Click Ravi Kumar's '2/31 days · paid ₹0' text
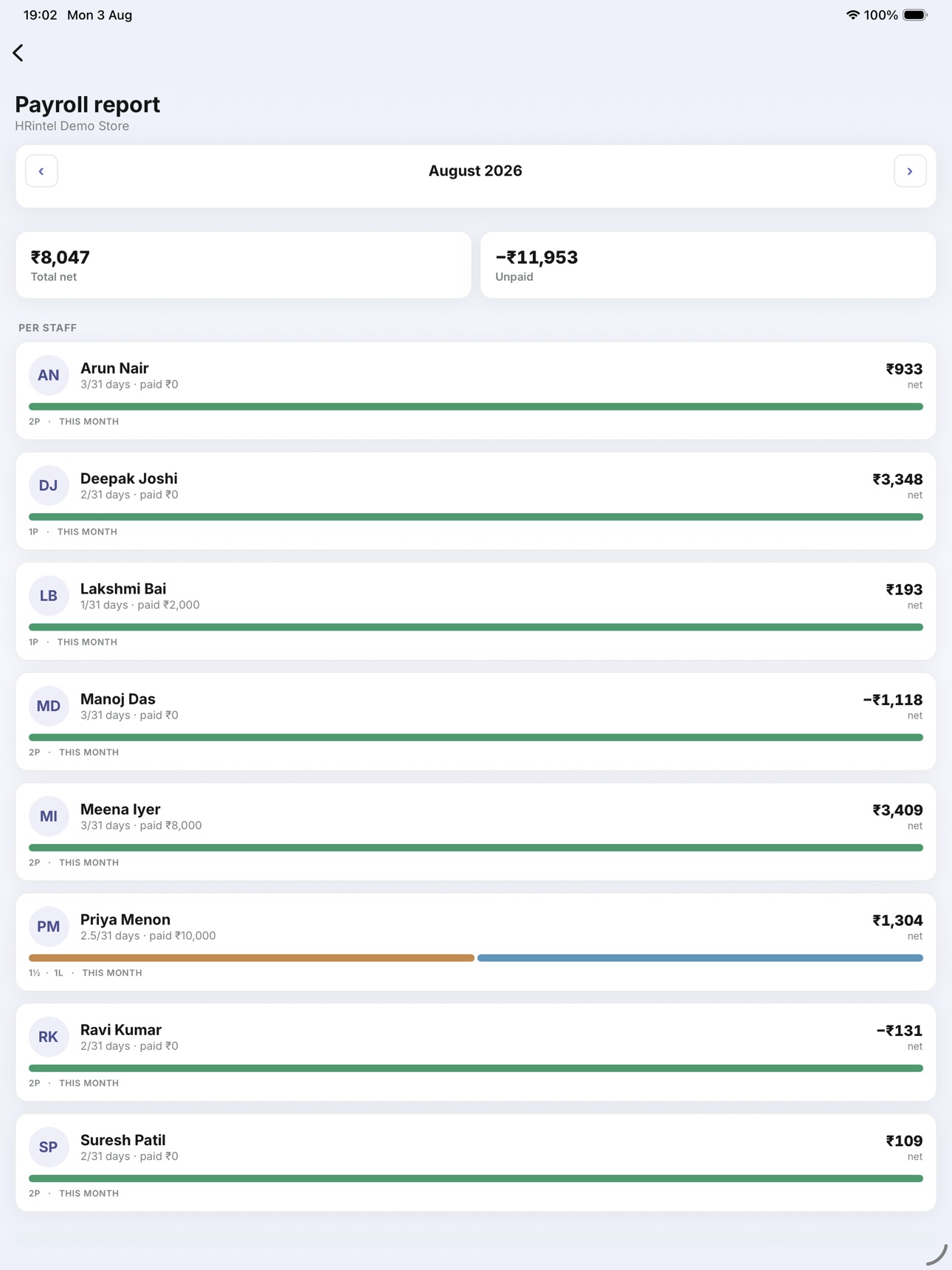The image size is (952, 1270). click(x=129, y=1046)
